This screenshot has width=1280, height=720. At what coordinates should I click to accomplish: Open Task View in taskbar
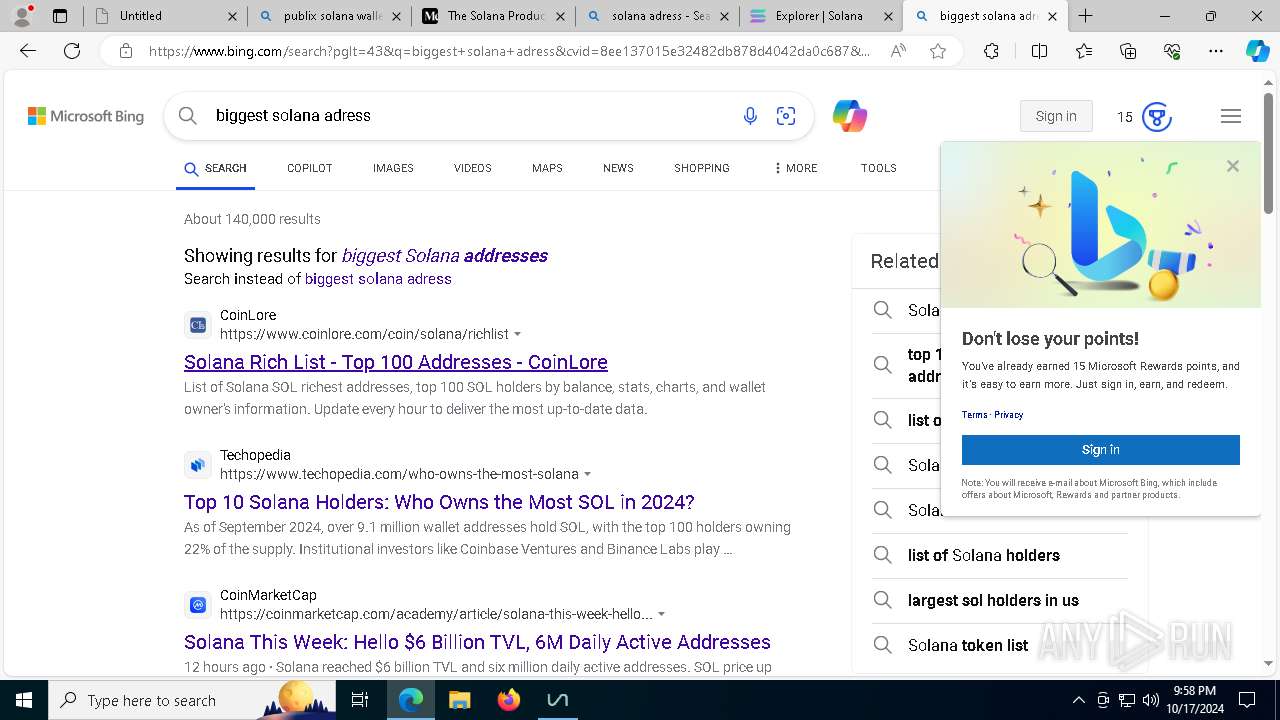(x=360, y=700)
